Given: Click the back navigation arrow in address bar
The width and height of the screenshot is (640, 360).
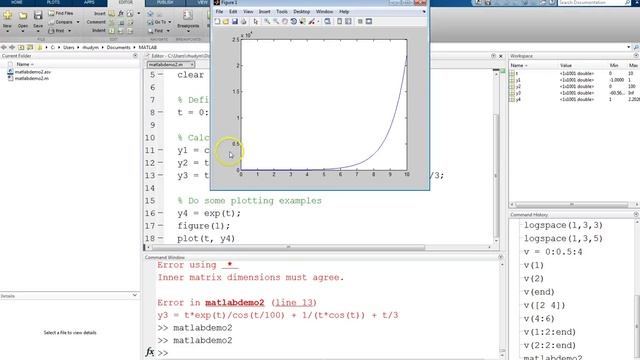Looking at the screenshot, I should 4,48.
